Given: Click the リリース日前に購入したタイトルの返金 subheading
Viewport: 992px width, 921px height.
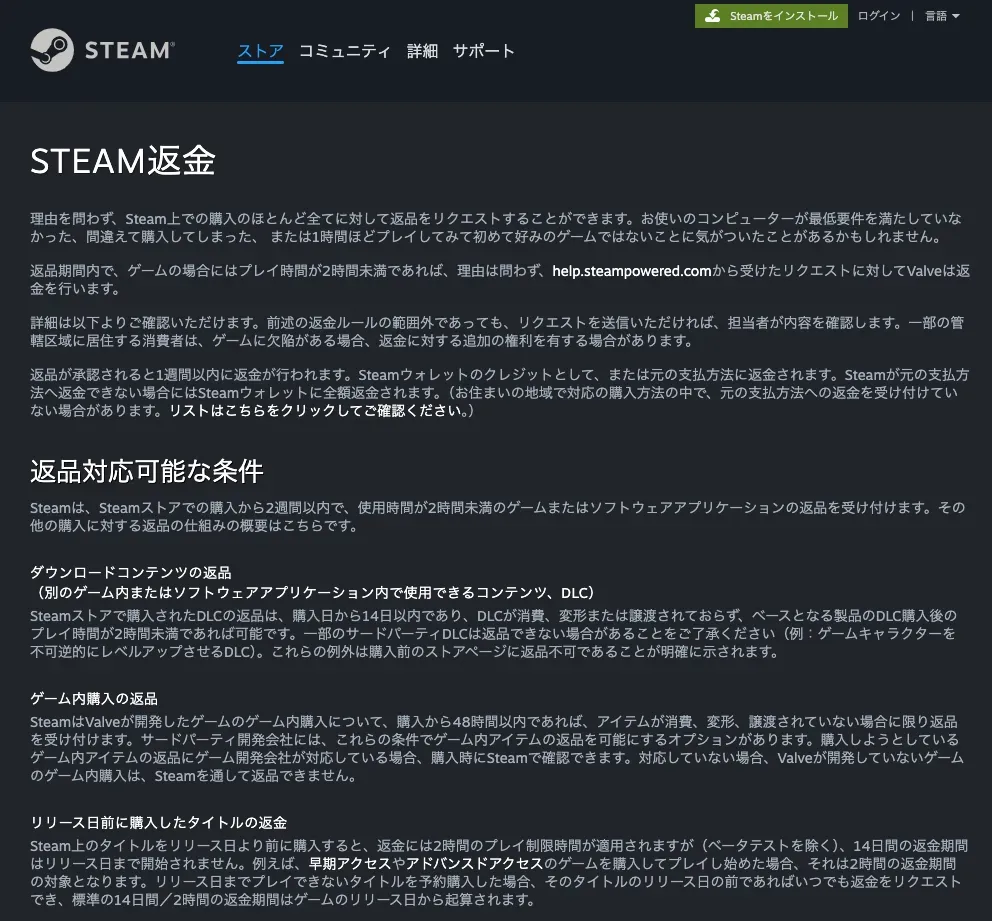Looking at the screenshot, I should tap(159, 822).
